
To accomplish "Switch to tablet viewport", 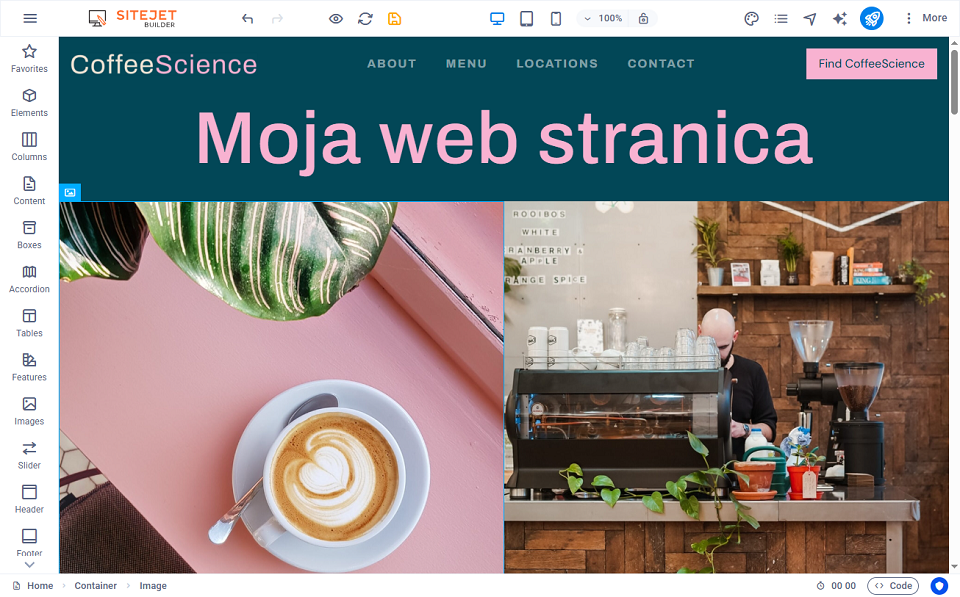I will (526, 18).
